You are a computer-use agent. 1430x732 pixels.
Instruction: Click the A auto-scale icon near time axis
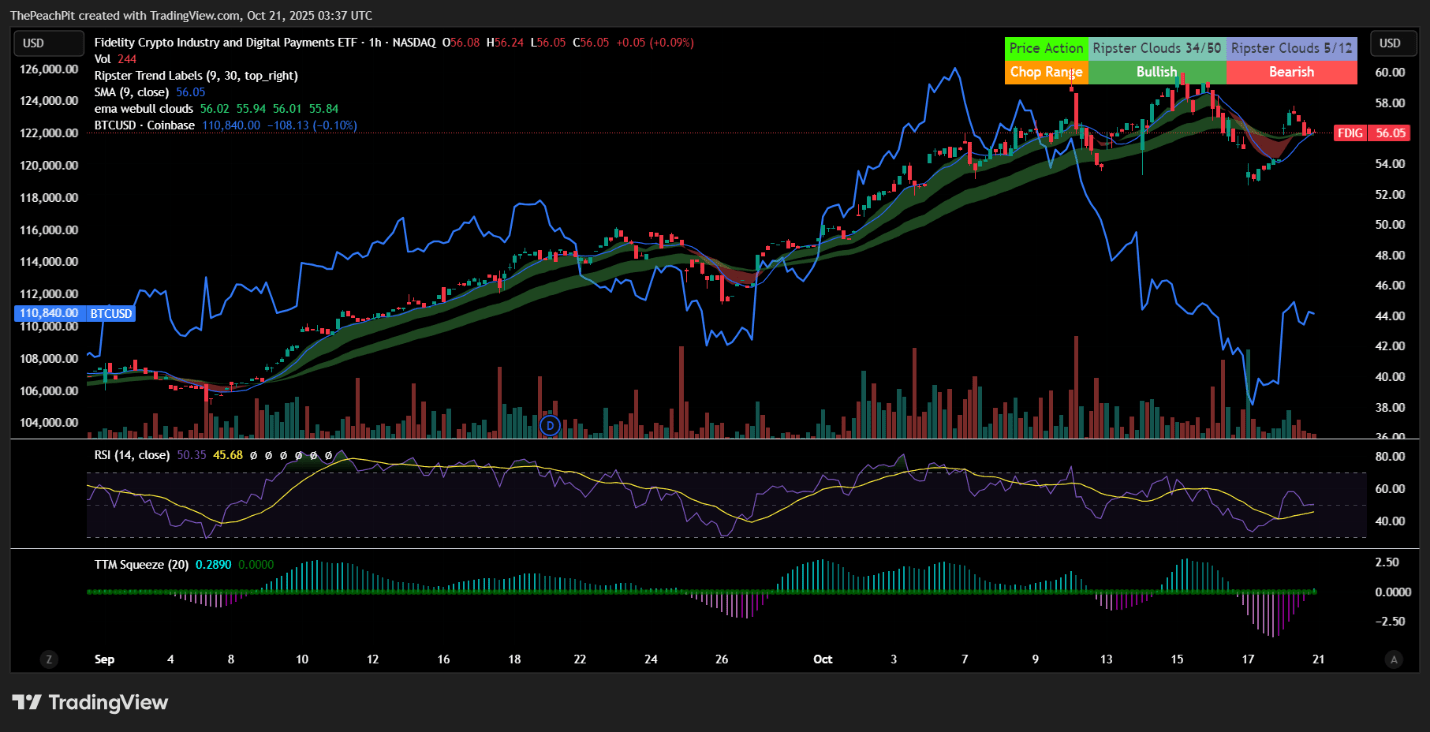click(1394, 659)
